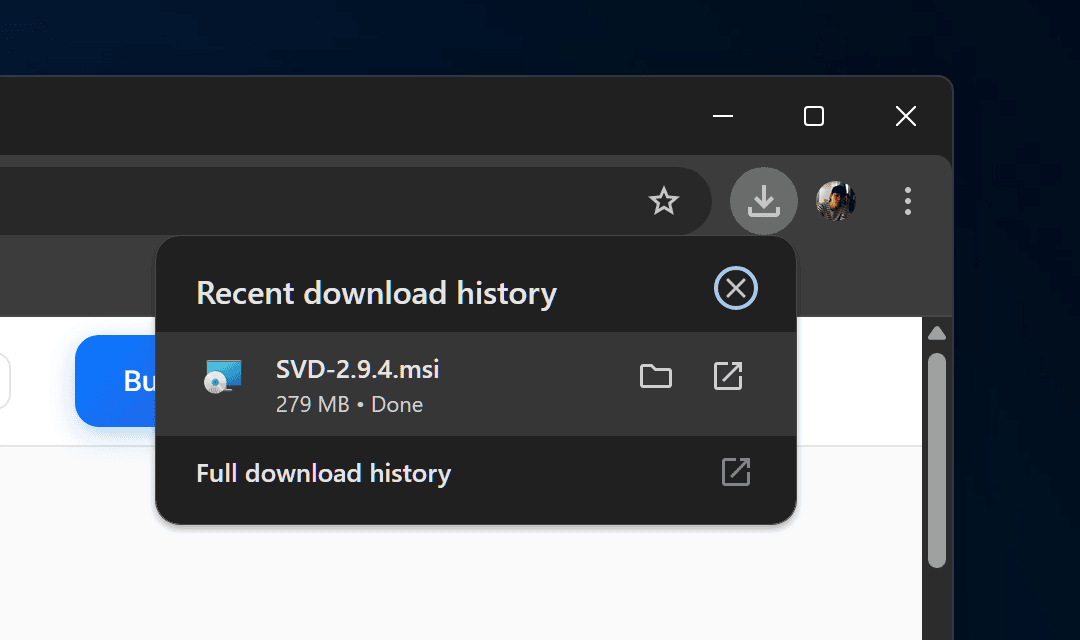Bookmark this page with the star icon
This screenshot has height=640, width=1080.
(664, 201)
